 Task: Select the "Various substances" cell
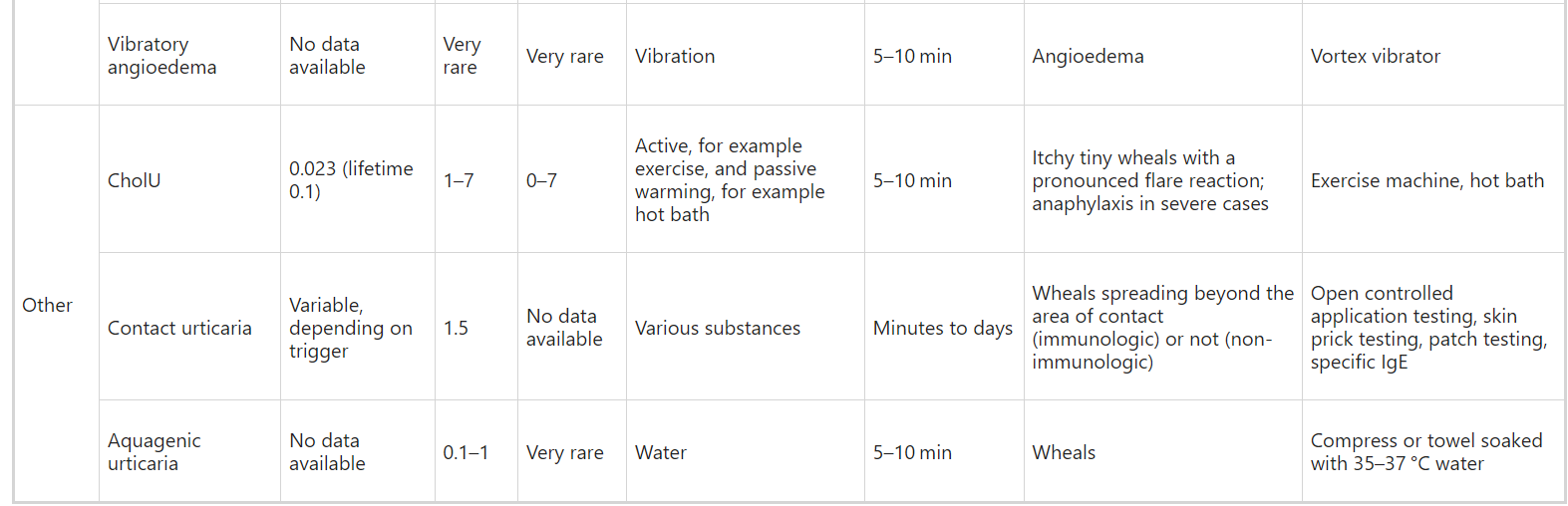tap(717, 328)
